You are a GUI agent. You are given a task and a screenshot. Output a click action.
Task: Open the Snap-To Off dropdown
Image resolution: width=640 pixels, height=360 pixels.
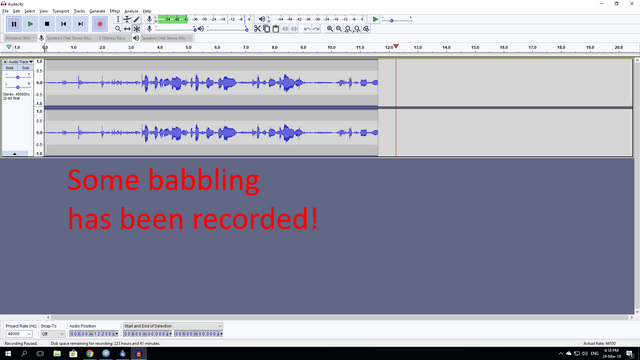tap(53, 334)
